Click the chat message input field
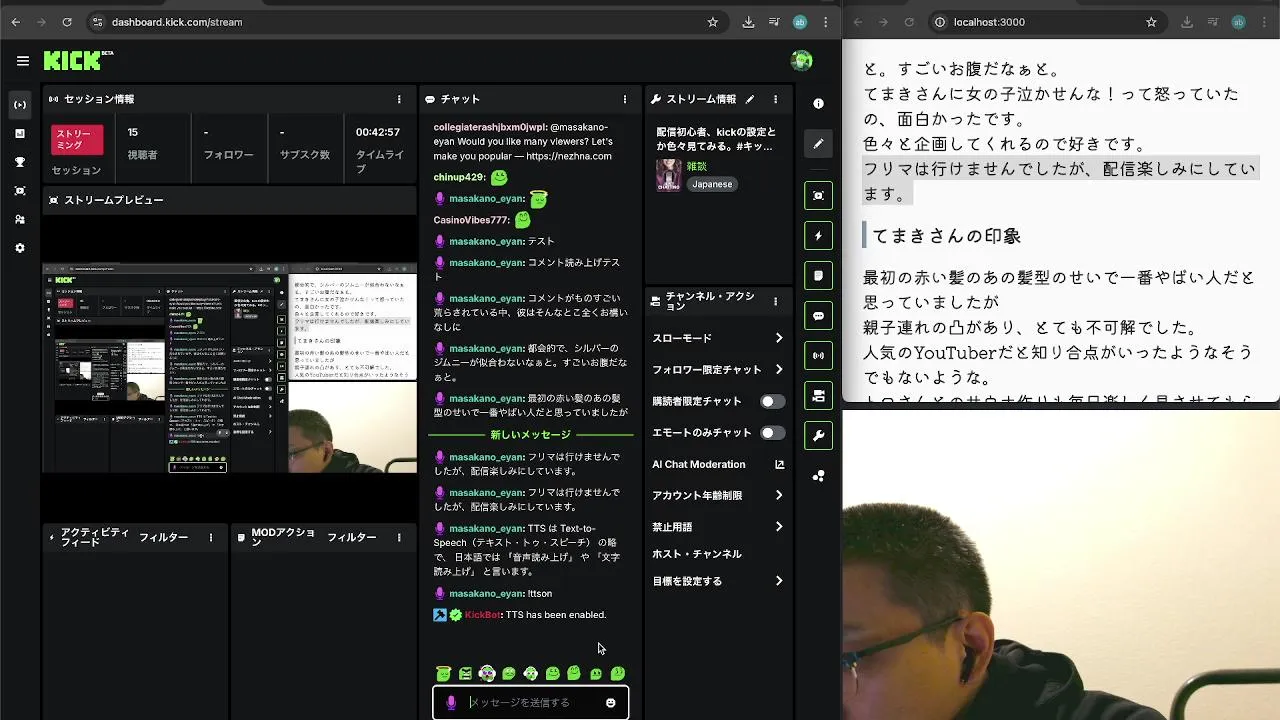 (530, 702)
